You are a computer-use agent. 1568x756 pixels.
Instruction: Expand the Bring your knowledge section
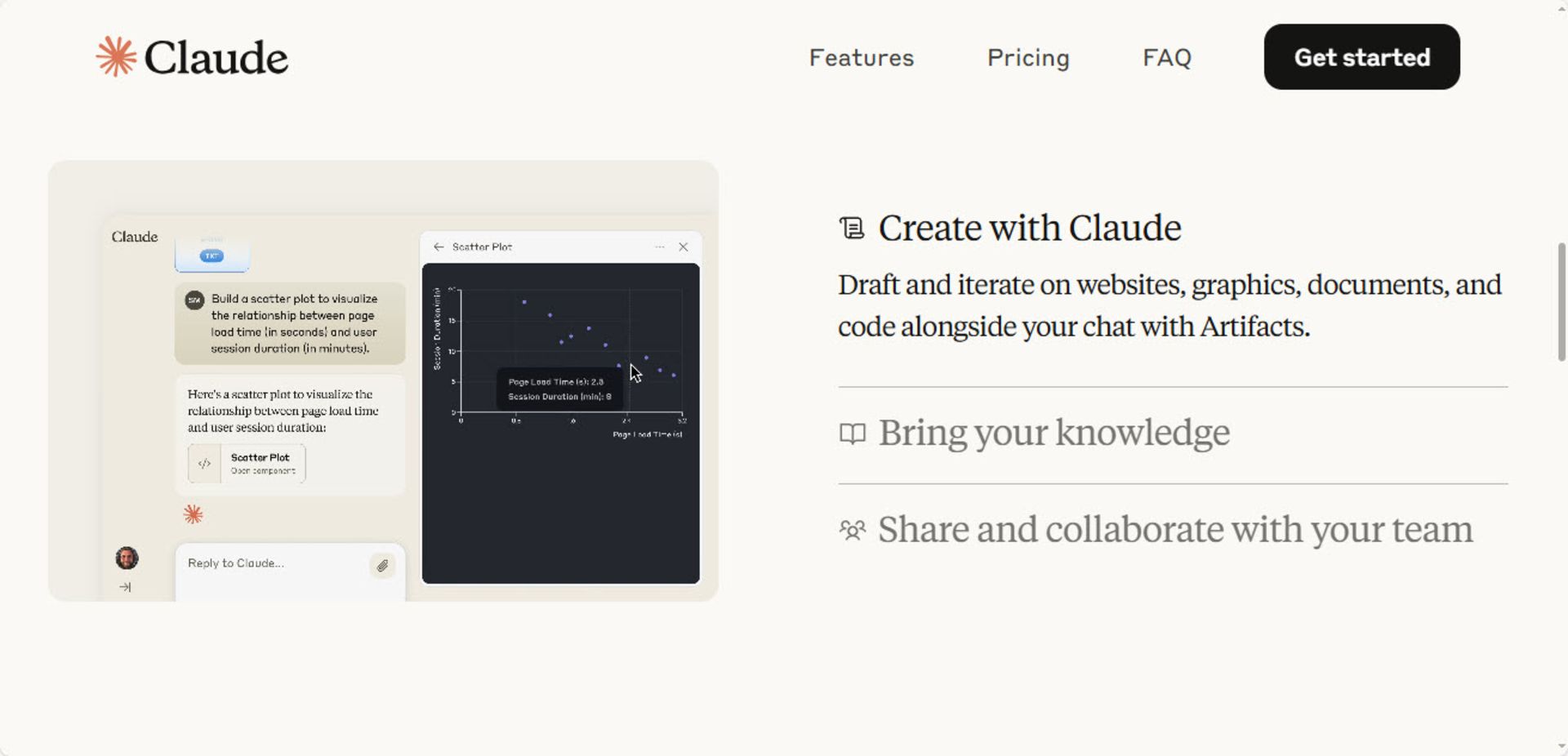tap(1053, 434)
